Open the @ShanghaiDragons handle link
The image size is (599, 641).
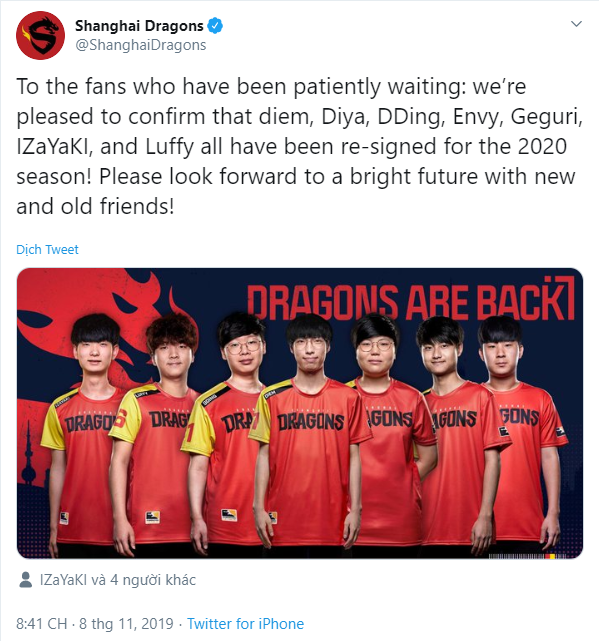[x=141, y=45]
